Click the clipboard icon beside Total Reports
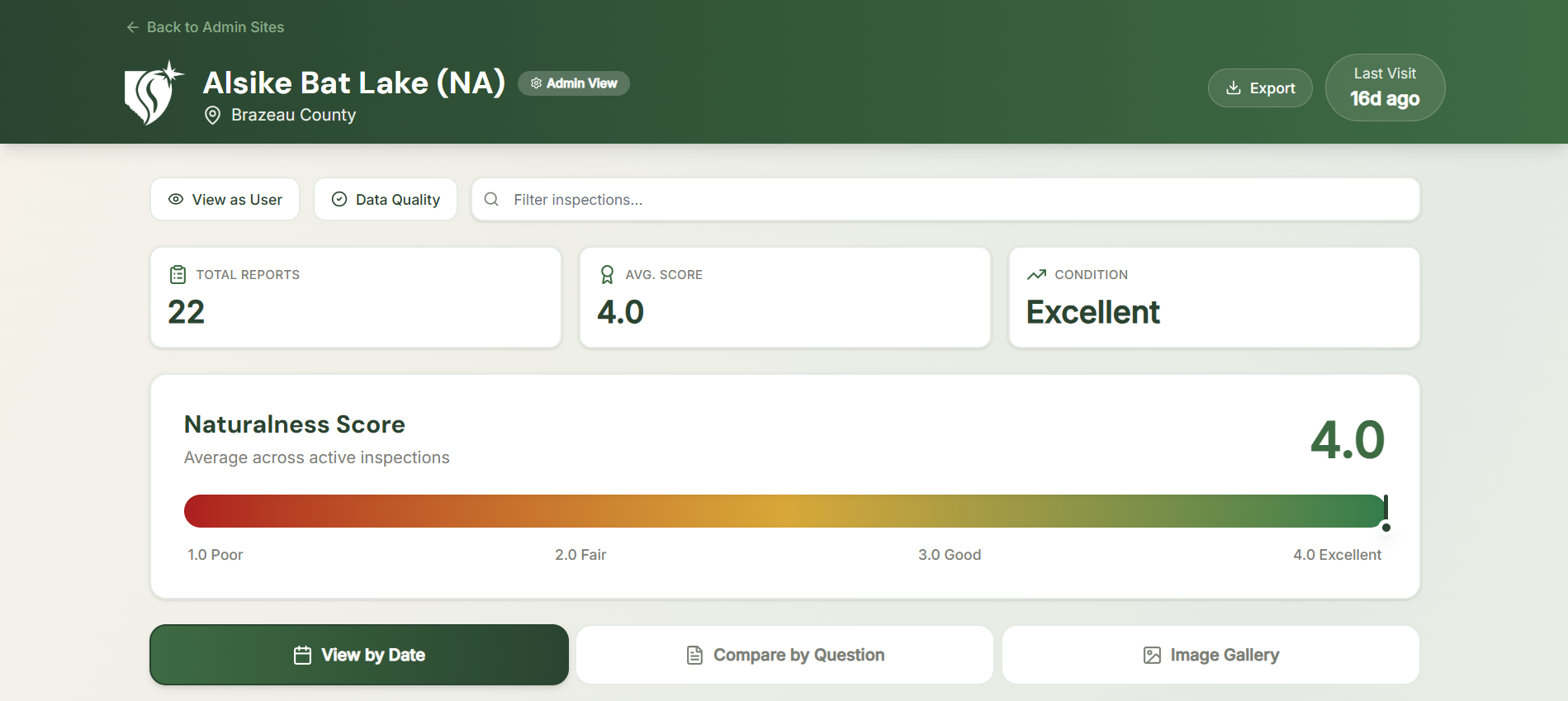This screenshot has height=701, width=1568. pyautogui.click(x=178, y=275)
